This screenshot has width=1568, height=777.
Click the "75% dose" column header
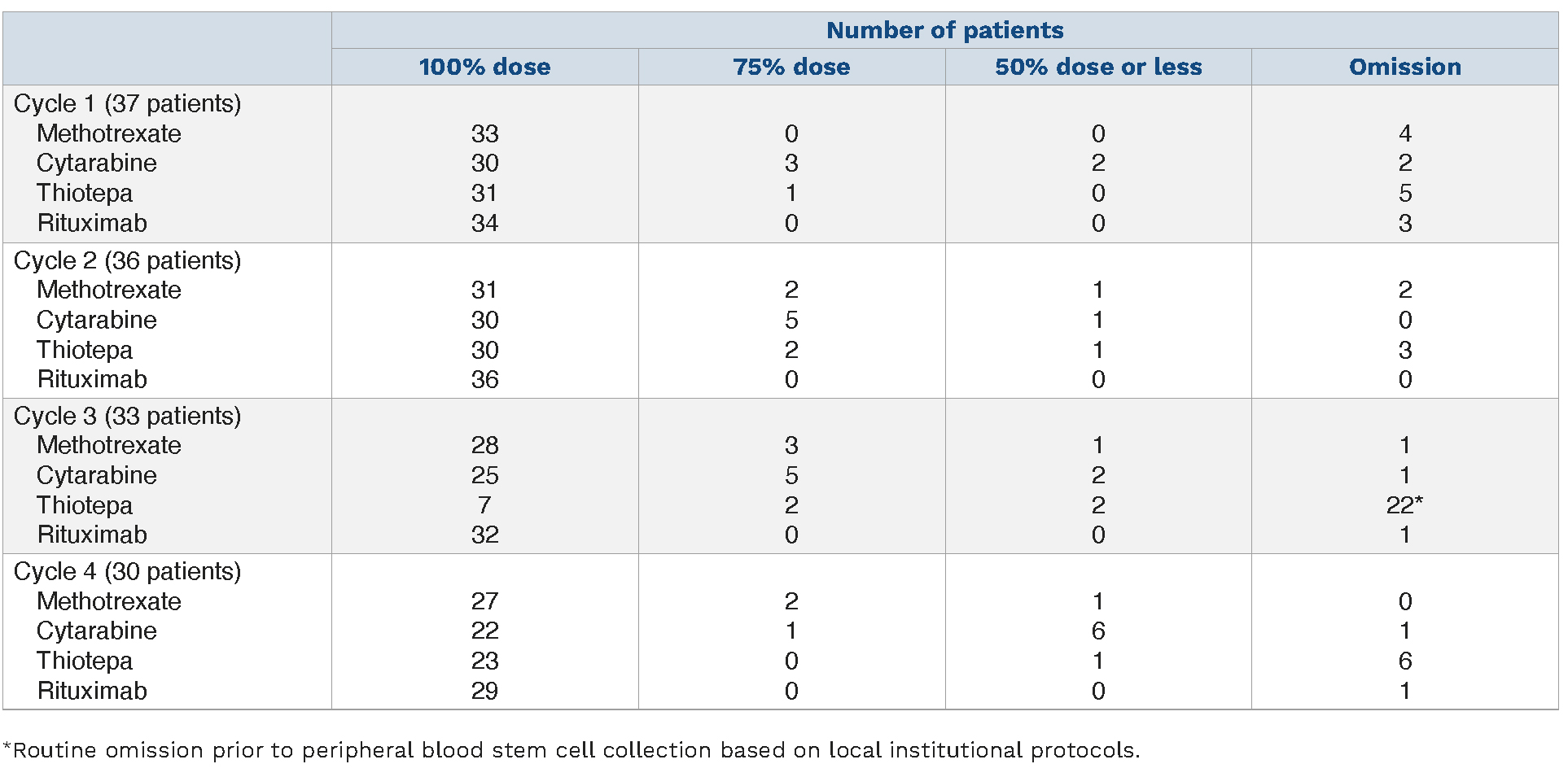point(791,67)
